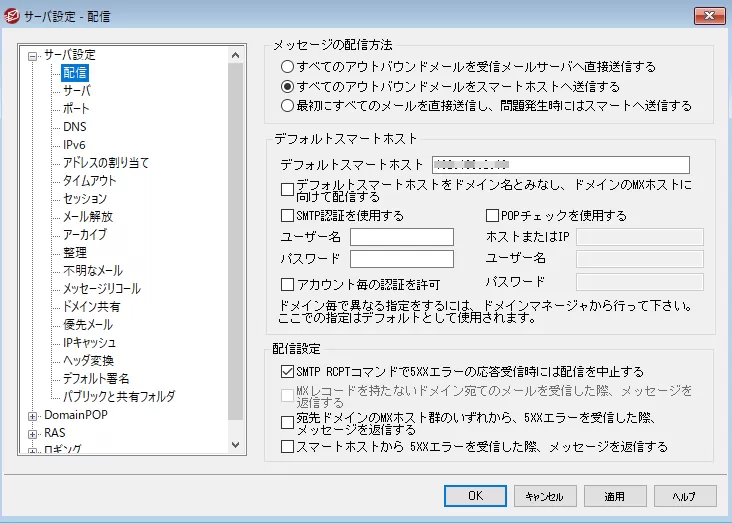
Task: Collapse the サーバ設定 tree node
Action: [x=33, y=55]
